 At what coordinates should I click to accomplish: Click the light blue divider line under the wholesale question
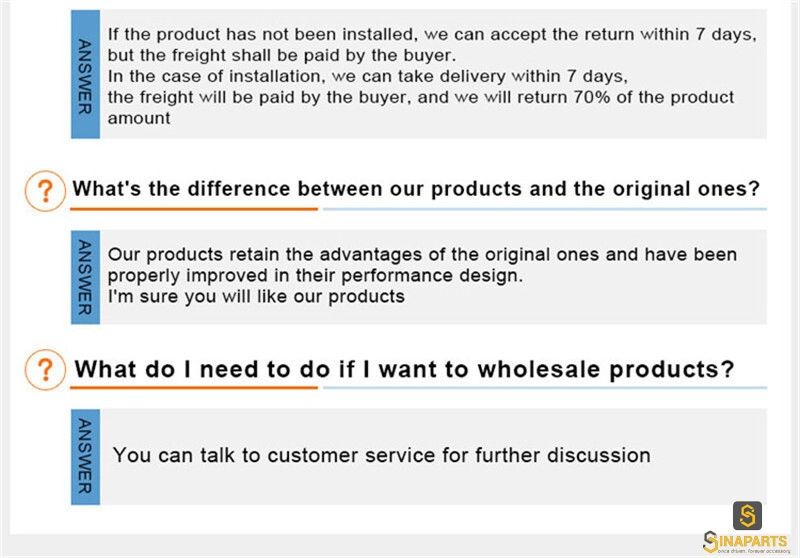pos(545,388)
